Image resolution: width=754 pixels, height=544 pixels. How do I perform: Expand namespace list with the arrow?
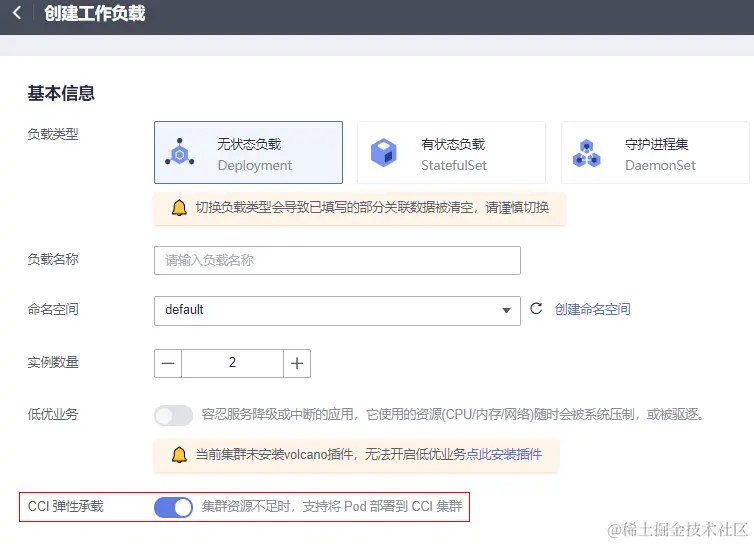(506, 311)
